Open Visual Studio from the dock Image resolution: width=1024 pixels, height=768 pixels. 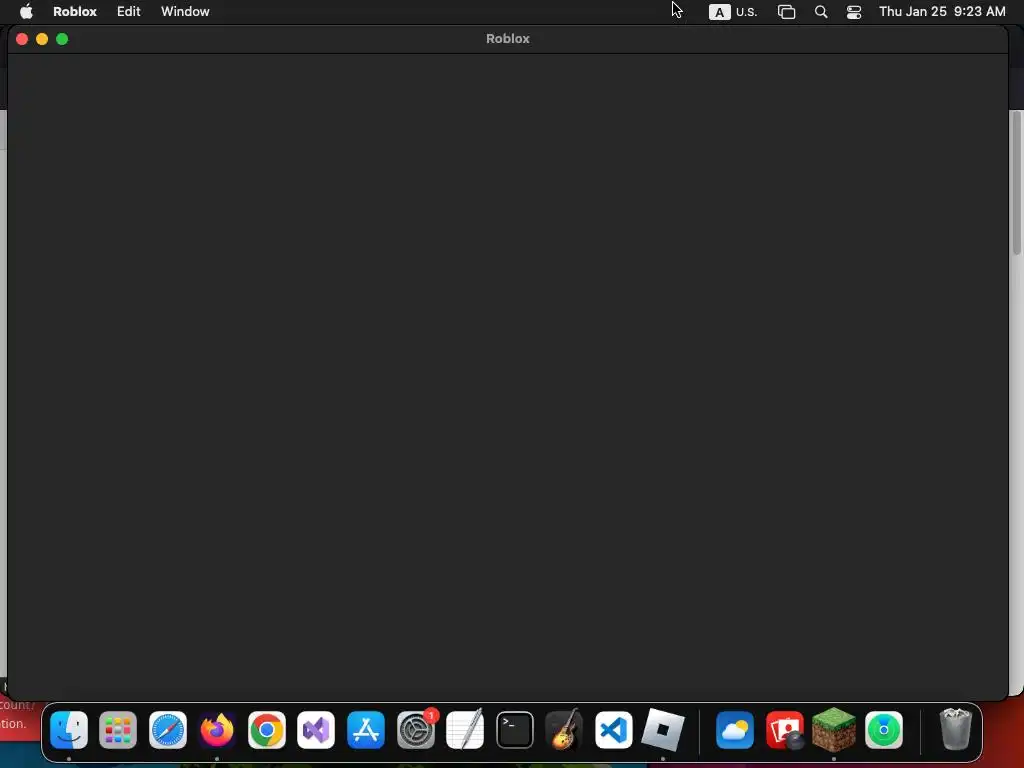tap(316, 729)
